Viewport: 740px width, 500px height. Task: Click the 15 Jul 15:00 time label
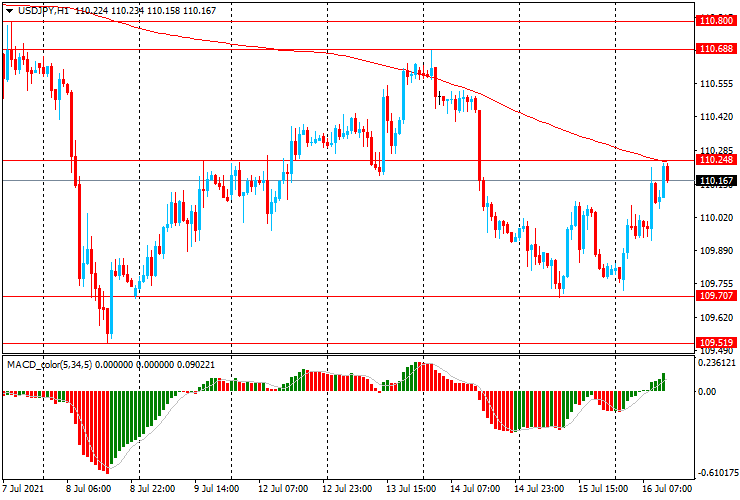coord(603,488)
